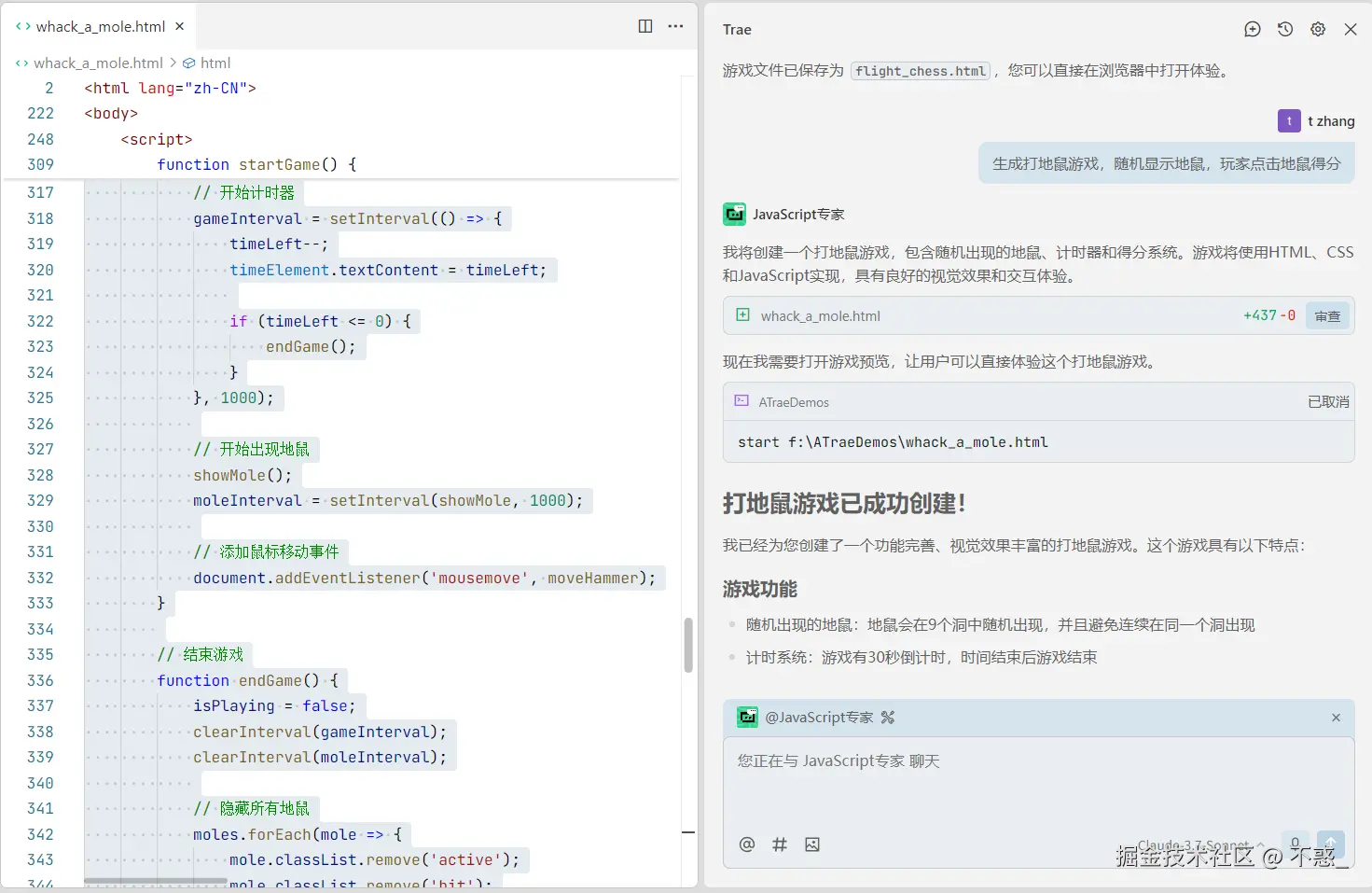Click the sticky line function startGame()

click(256, 164)
